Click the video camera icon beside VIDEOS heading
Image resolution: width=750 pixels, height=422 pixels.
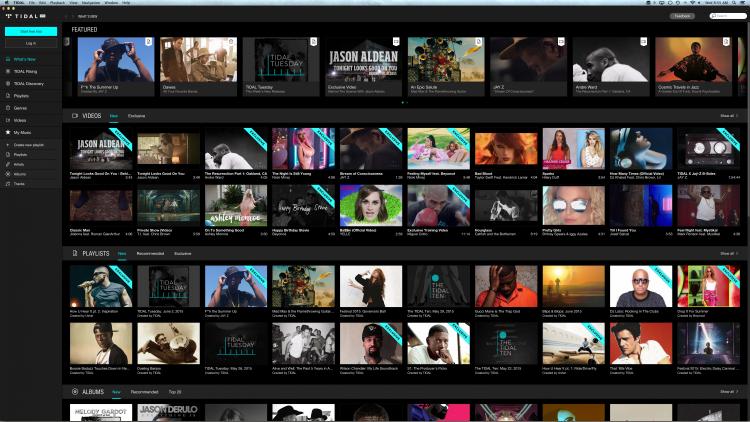click(x=75, y=116)
